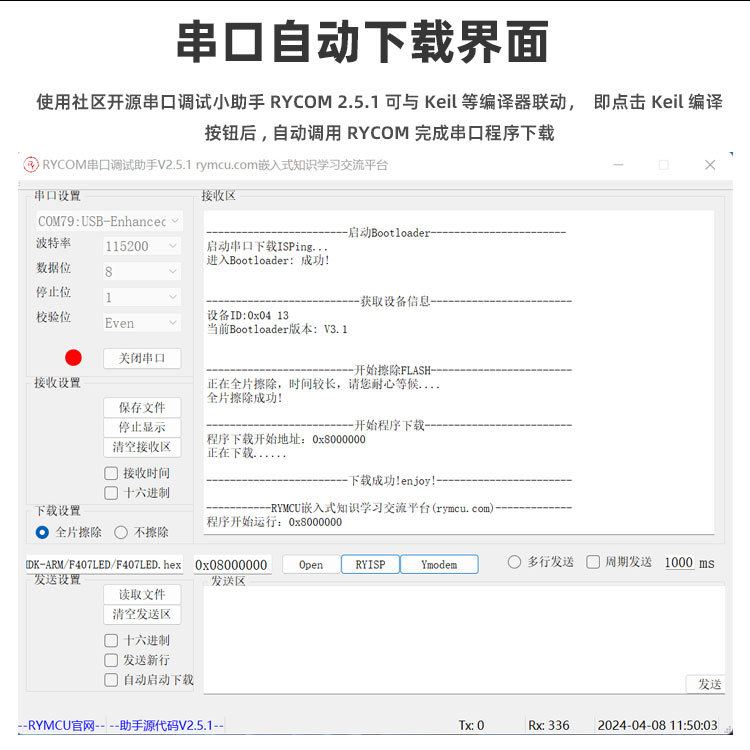Select the 多行发送 radio button

click(514, 562)
